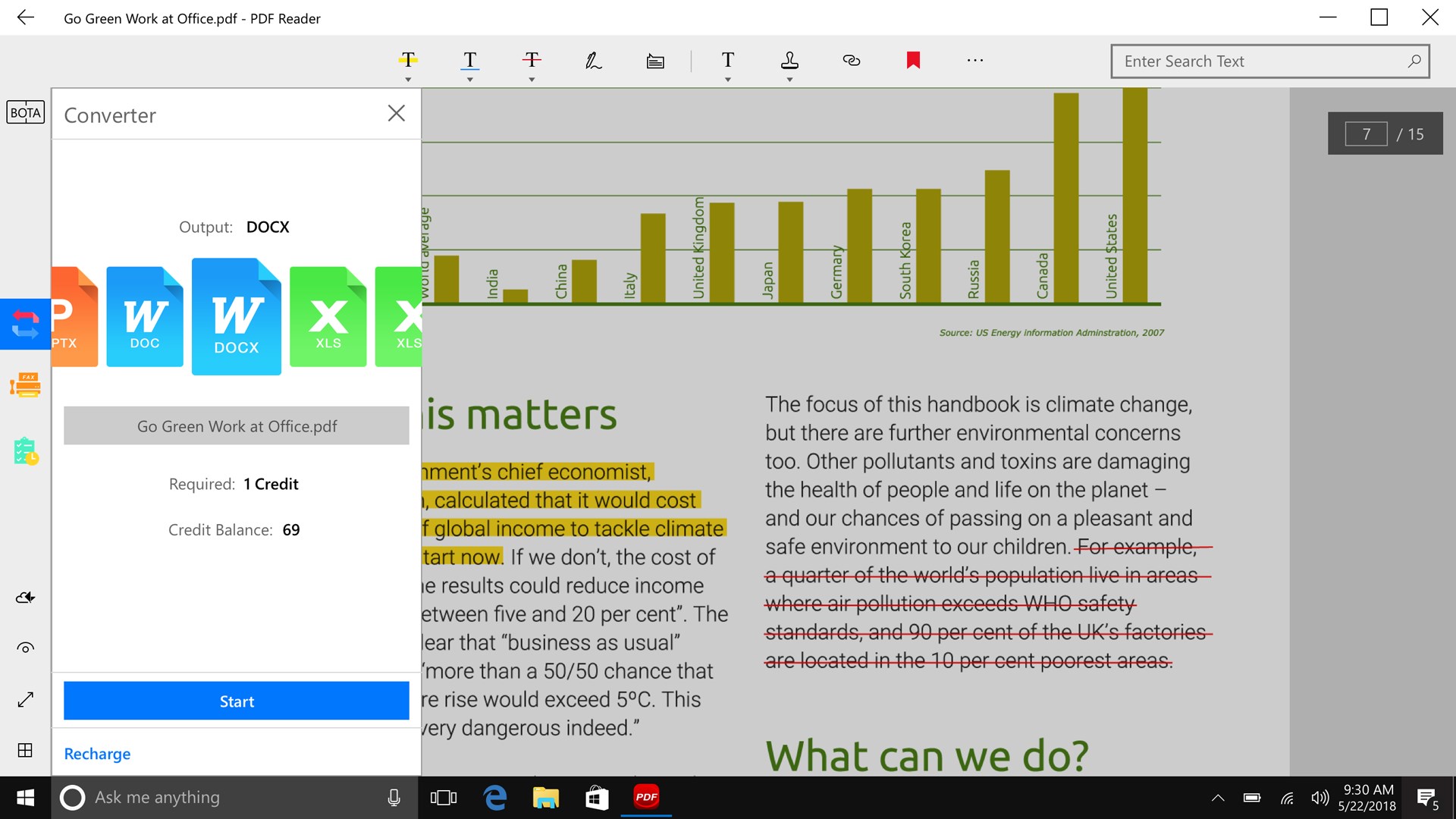Image resolution: width=1456 pixels, height=819 pixels.
Task: Open the tasks panel in the sidebar
Action: coord(25,451)
